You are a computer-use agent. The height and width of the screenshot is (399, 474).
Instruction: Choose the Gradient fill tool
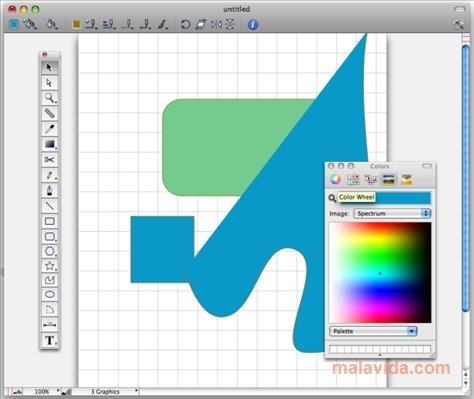click(50, 144)
